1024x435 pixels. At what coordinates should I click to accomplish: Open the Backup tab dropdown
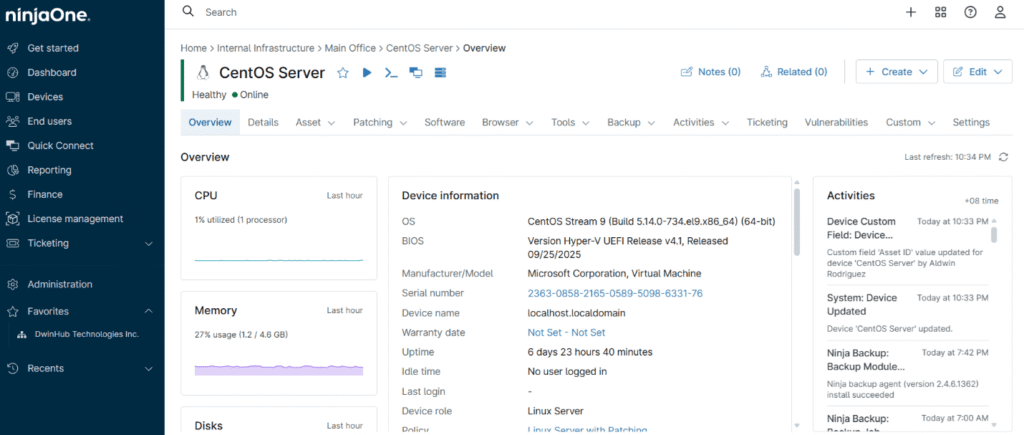coord(632,122)
